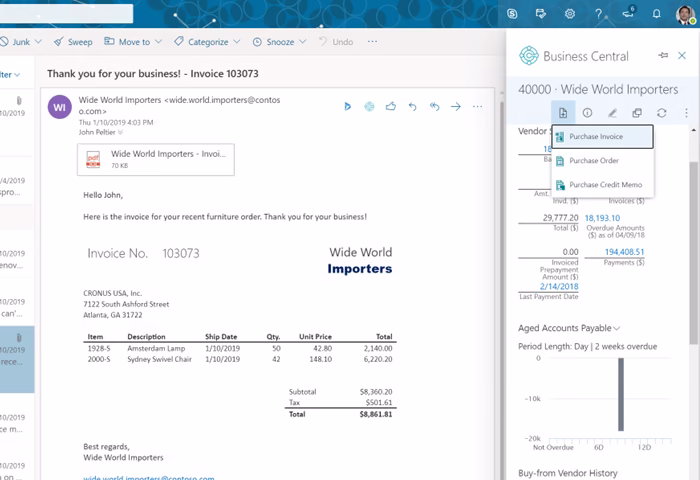Click the edit pencil icon
700x480 pixels.
coord(612,113)
